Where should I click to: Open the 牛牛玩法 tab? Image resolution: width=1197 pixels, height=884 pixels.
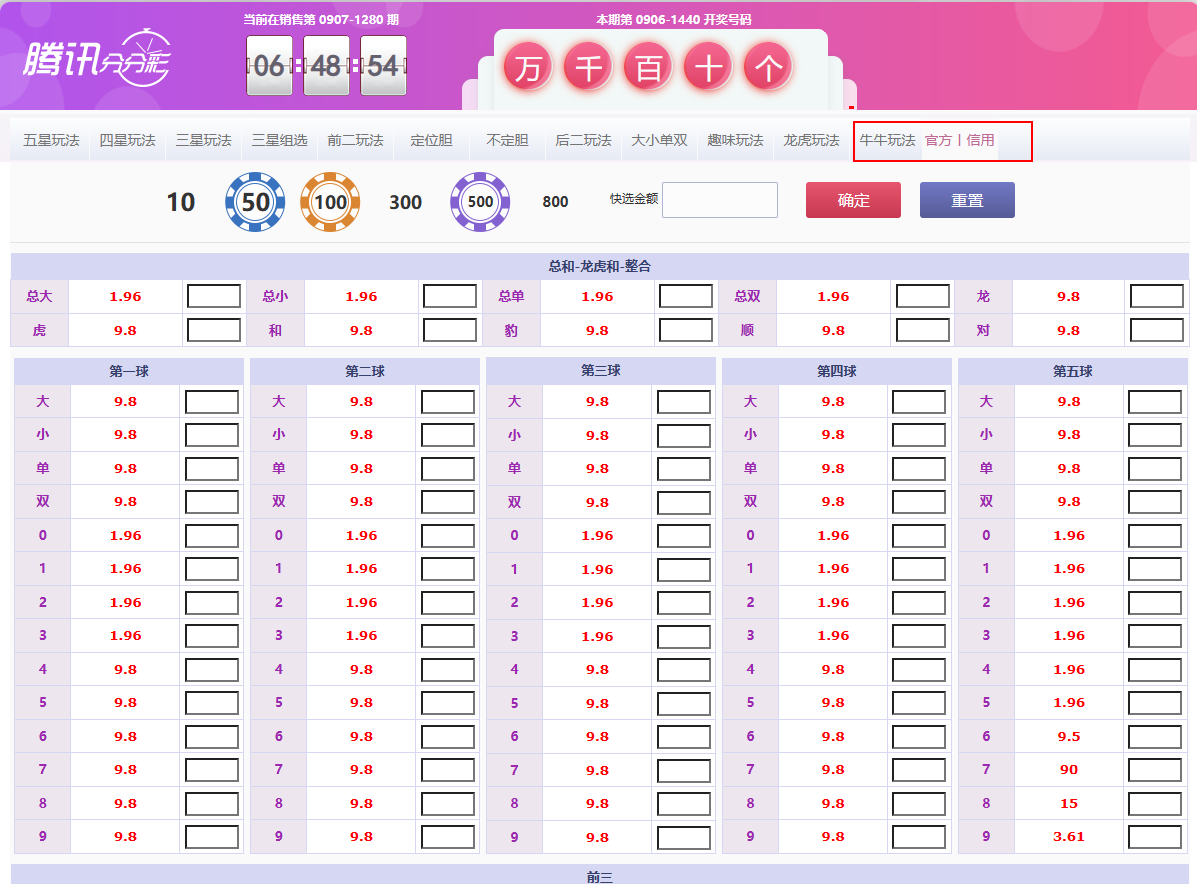(887, 140)
